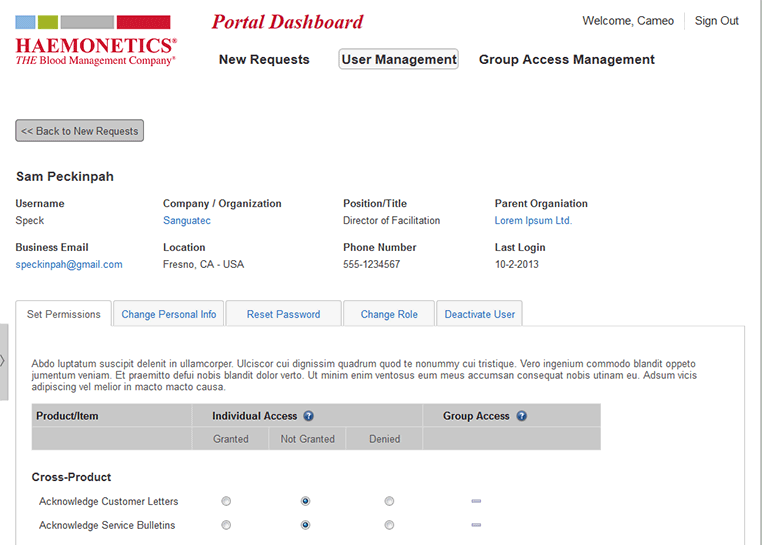Expand the side panel arrow handle

pos(3,361)
